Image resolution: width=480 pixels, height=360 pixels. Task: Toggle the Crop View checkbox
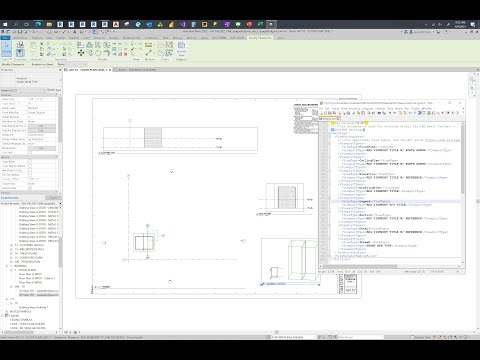point(30,161)
